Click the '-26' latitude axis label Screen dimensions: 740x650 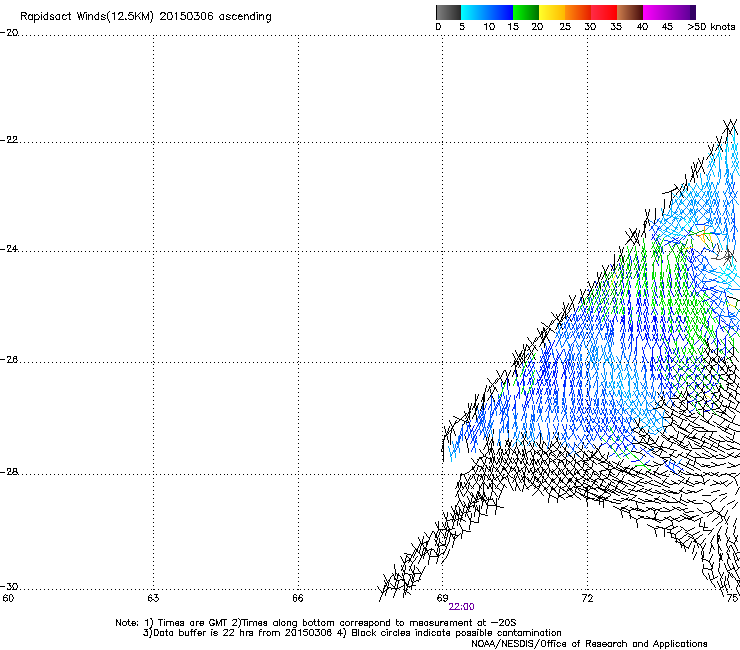pyautogui.click(x=9, y=360)
